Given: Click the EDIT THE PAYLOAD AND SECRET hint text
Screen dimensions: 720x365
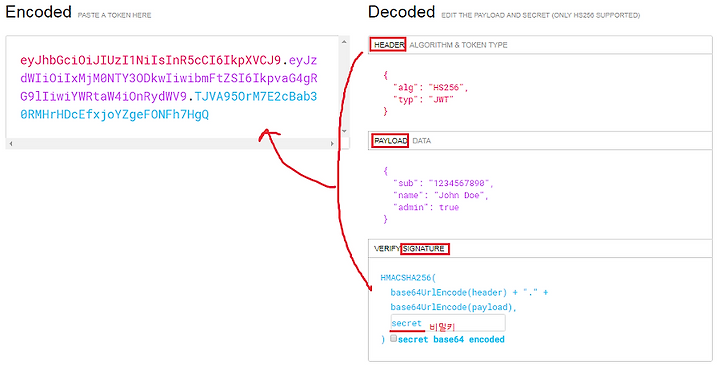Looking at the screenshot, I should (x=540, y=15).
